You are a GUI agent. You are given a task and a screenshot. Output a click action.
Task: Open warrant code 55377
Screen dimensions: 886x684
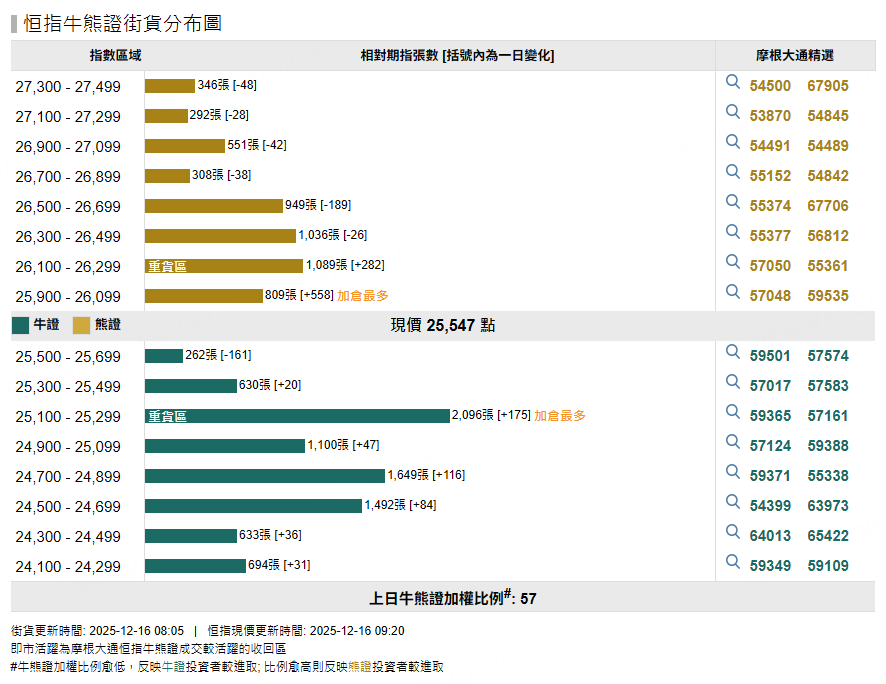coord(770,236)
